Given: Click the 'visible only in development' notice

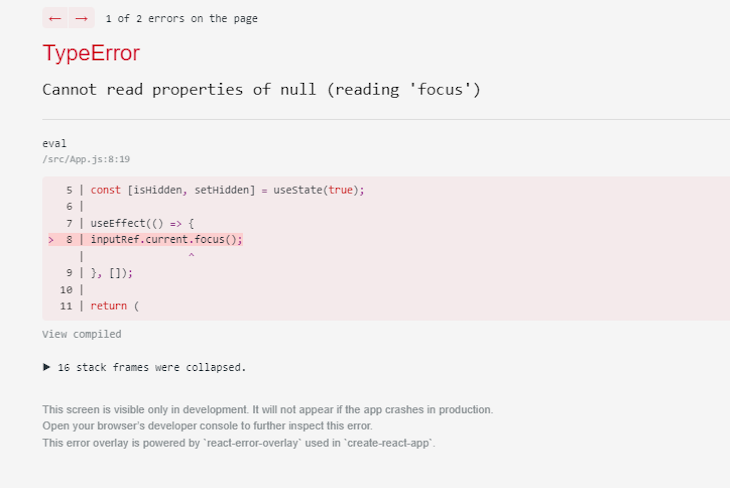Looking at the screenshot, I should (x=268, y=410).
